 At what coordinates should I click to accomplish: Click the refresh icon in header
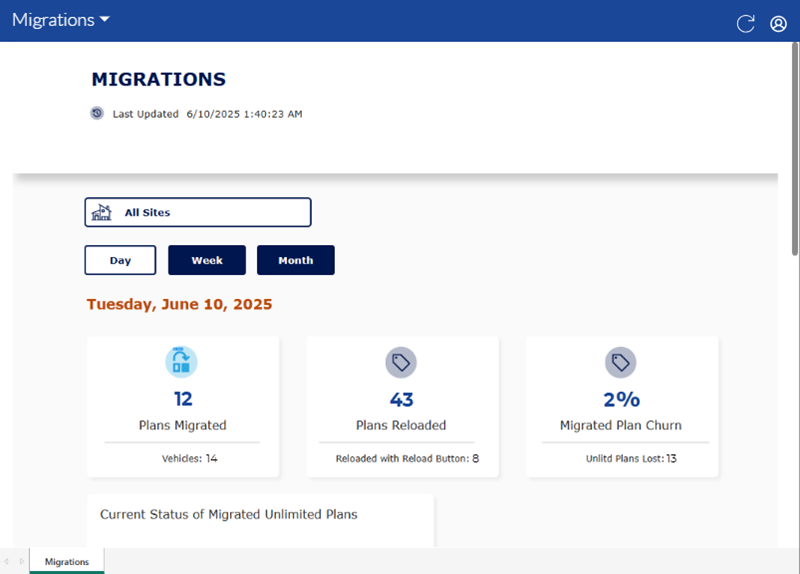(x=745, y=23)
